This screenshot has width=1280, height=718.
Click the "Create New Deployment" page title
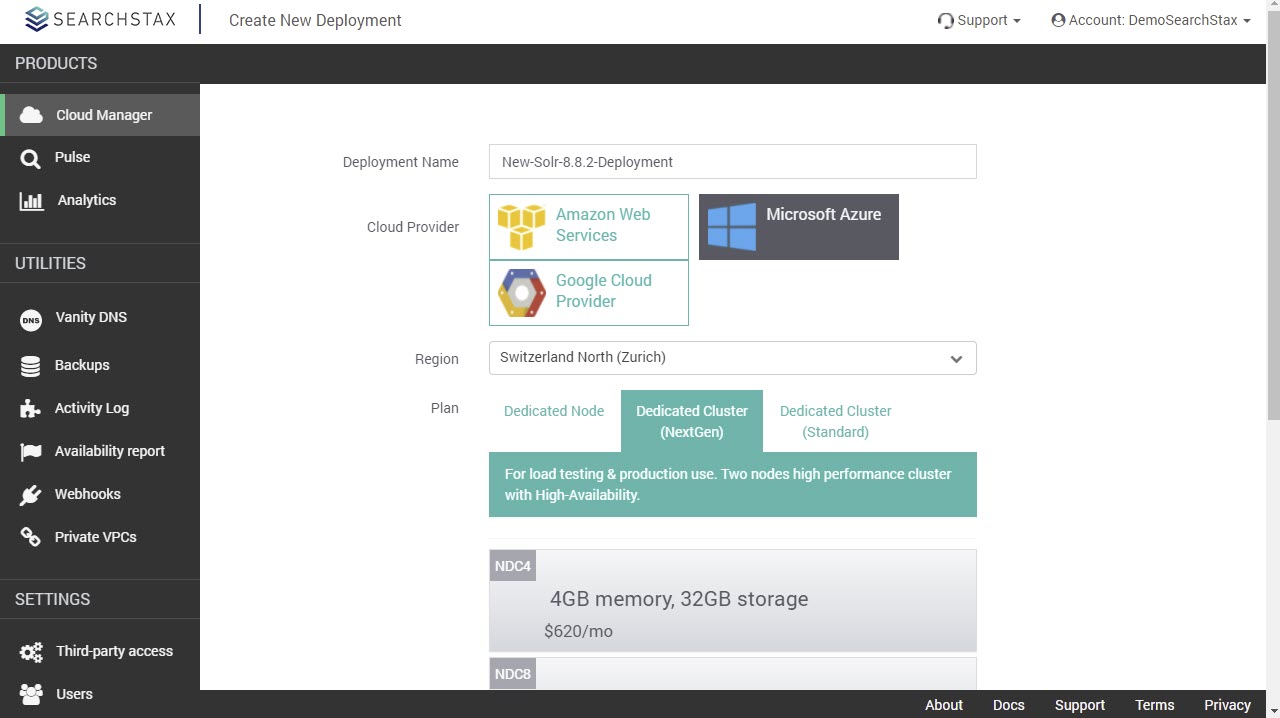tap(315, 20)
